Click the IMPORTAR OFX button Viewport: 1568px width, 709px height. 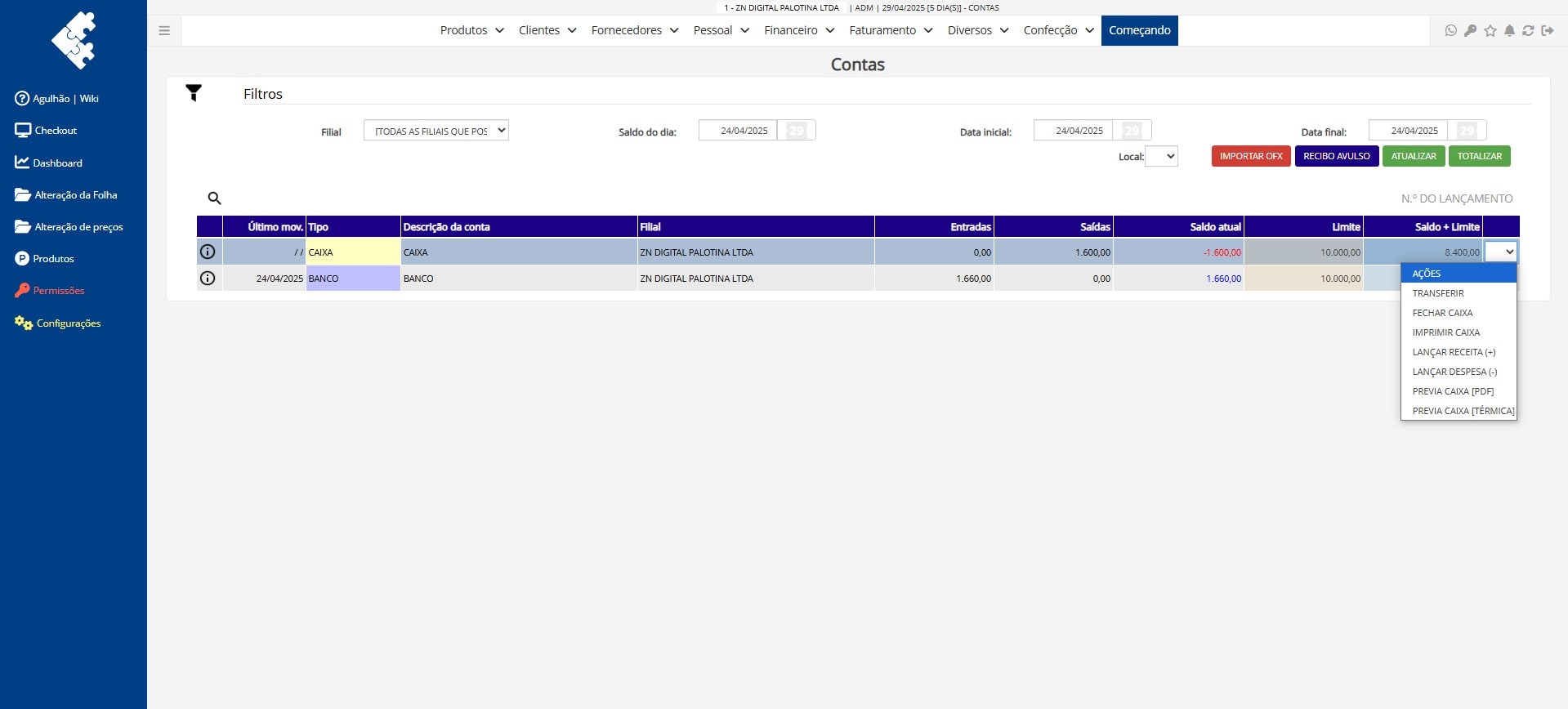coord(1251,156)
